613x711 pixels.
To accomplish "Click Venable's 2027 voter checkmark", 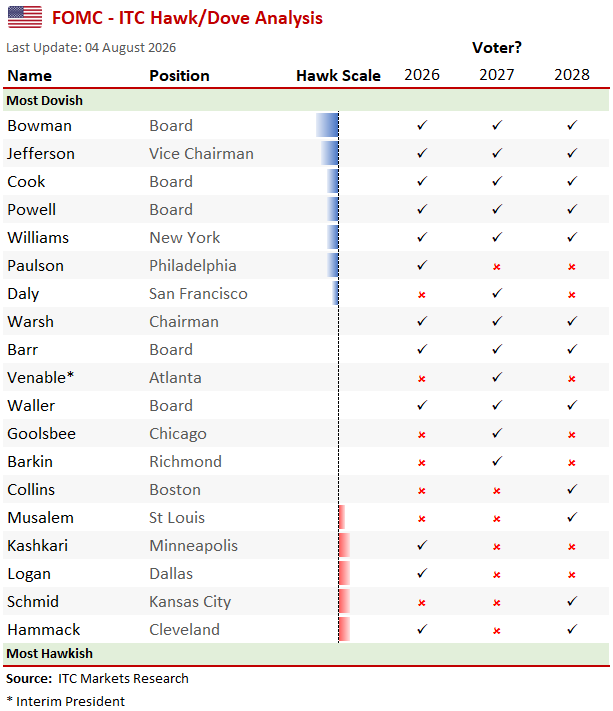I will pyautogui.click(x=497, y=377).
